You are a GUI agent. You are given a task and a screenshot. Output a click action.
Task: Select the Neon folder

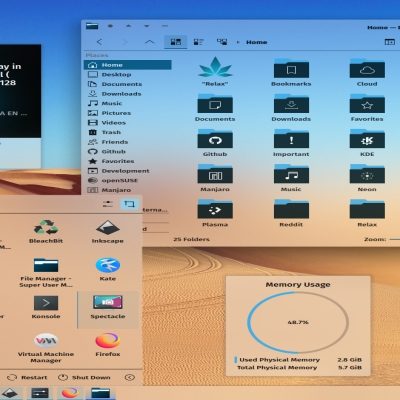(367, 174)
